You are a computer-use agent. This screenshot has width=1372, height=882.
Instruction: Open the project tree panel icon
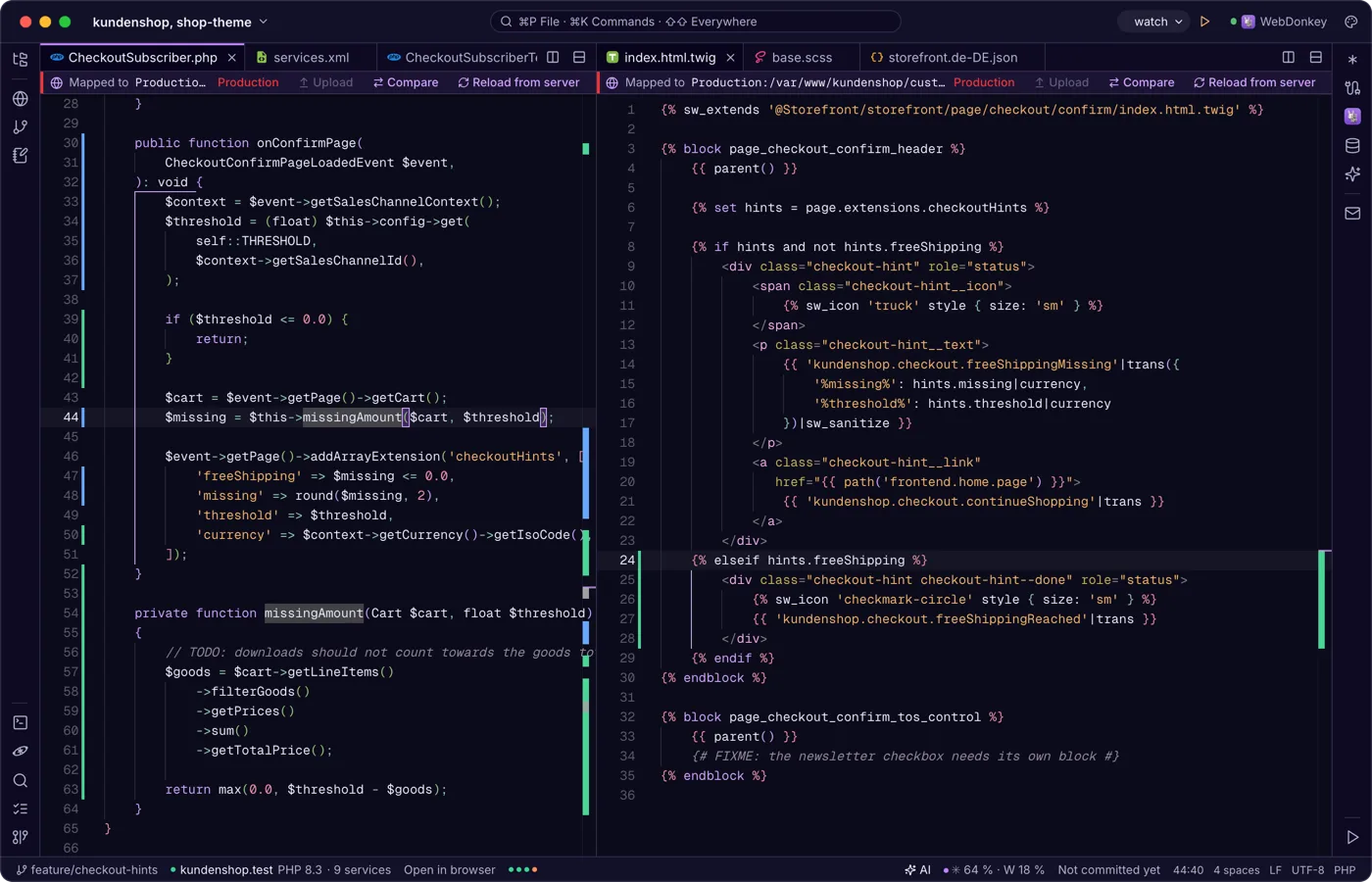click(x=21, y=59)
